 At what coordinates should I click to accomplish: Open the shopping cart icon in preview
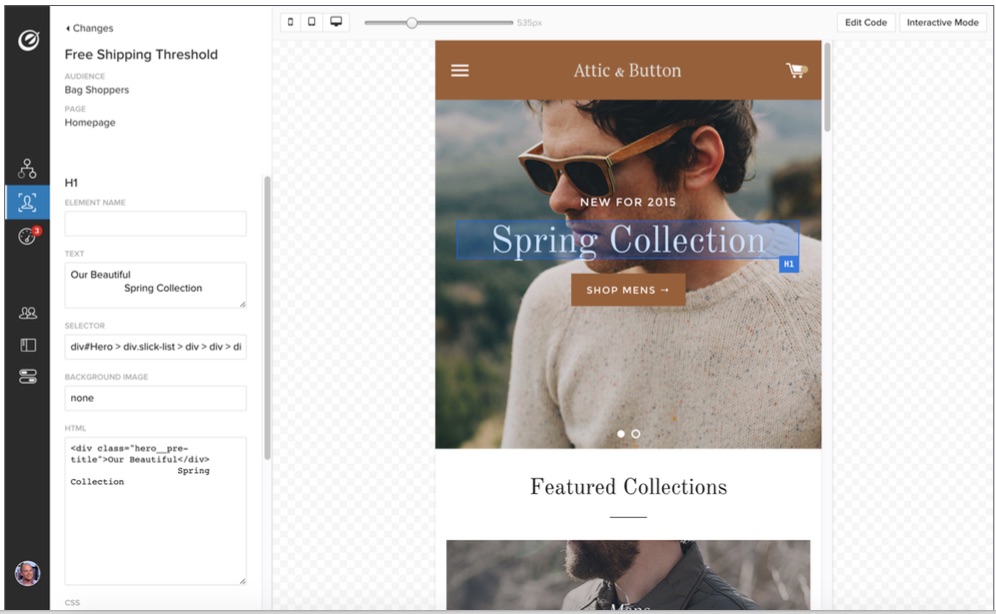tap(796, 70)
